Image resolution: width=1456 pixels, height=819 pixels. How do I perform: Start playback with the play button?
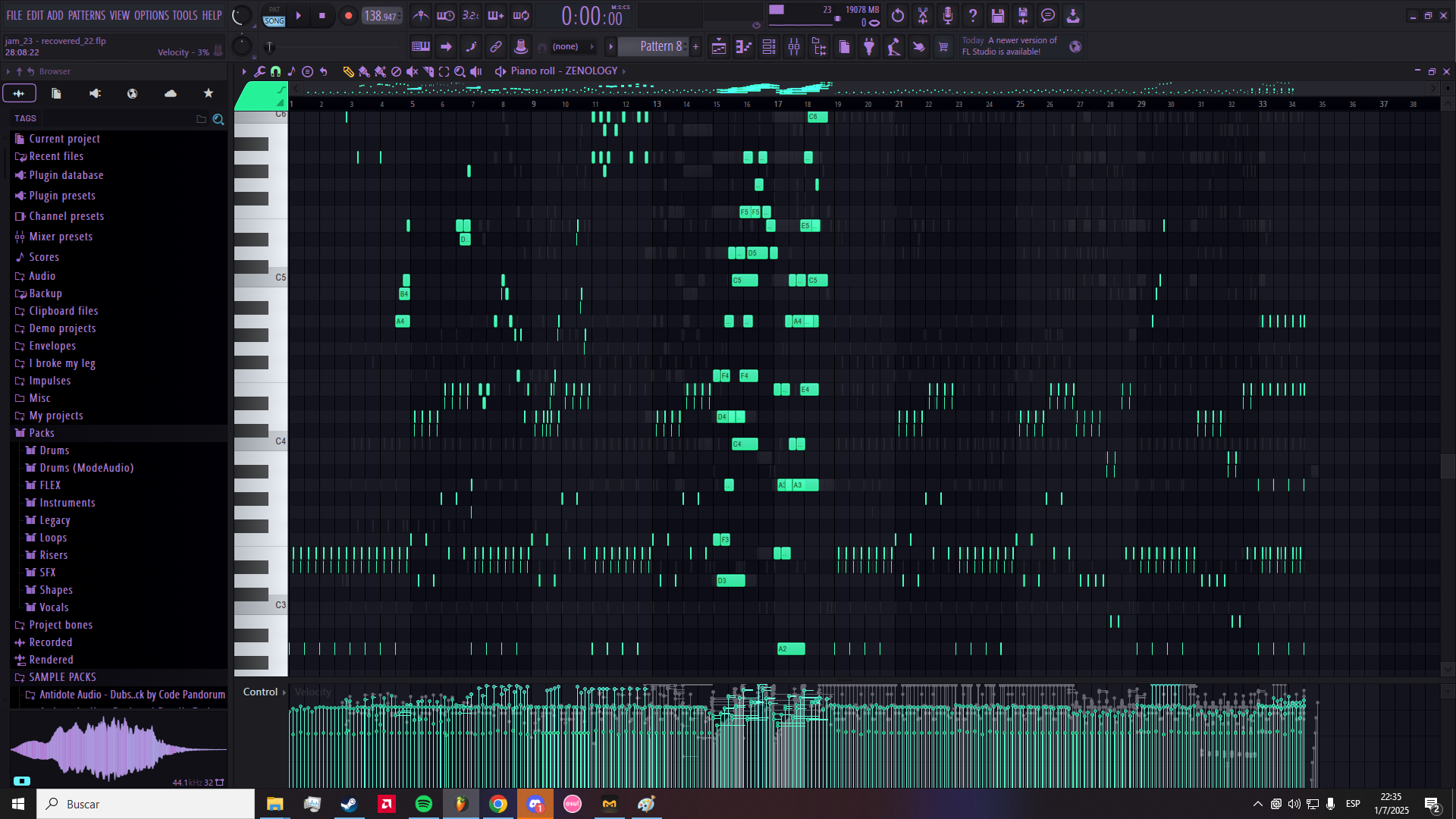click(x=298, y=16)
